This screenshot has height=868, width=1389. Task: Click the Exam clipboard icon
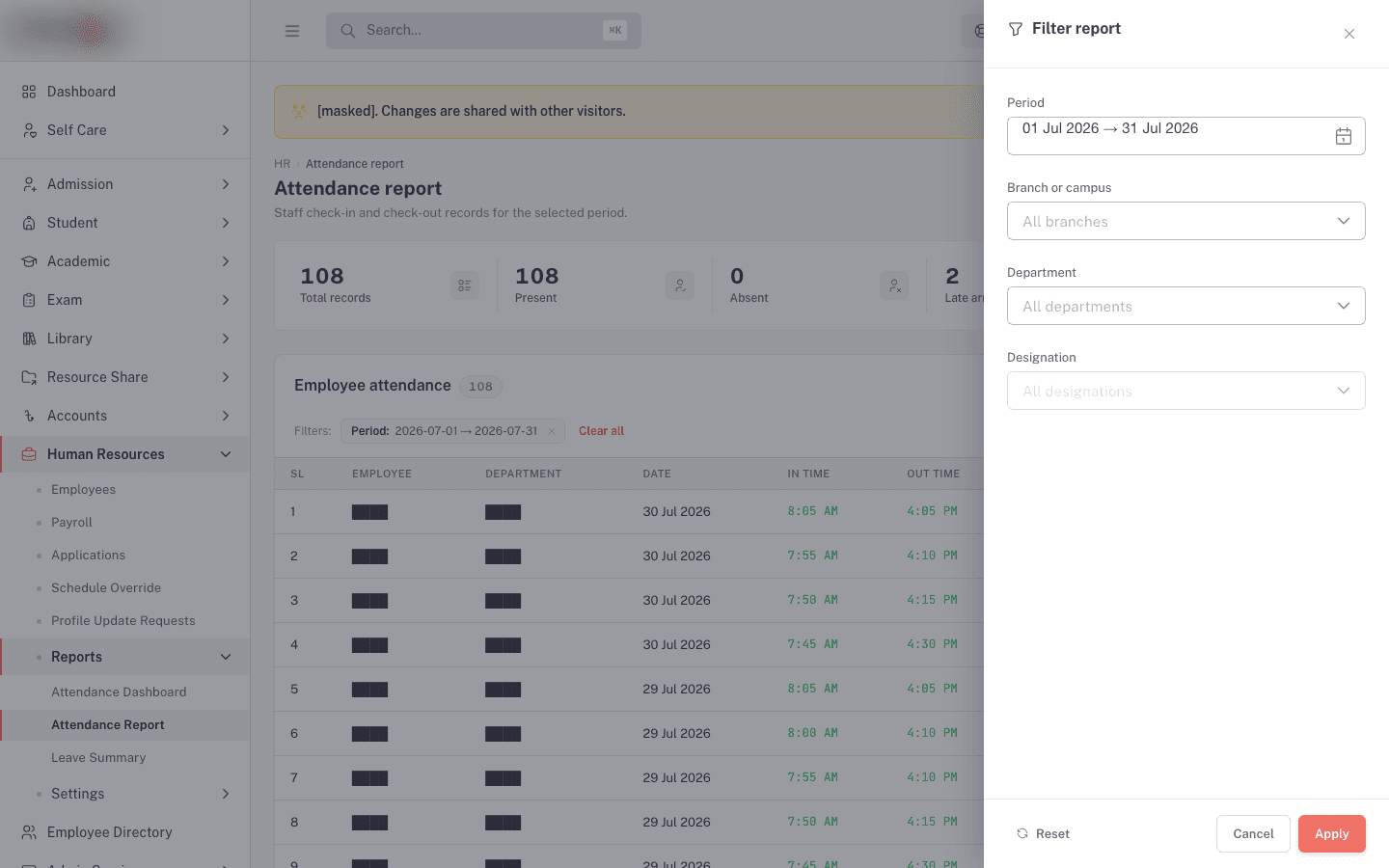click(x=29, y=300)
